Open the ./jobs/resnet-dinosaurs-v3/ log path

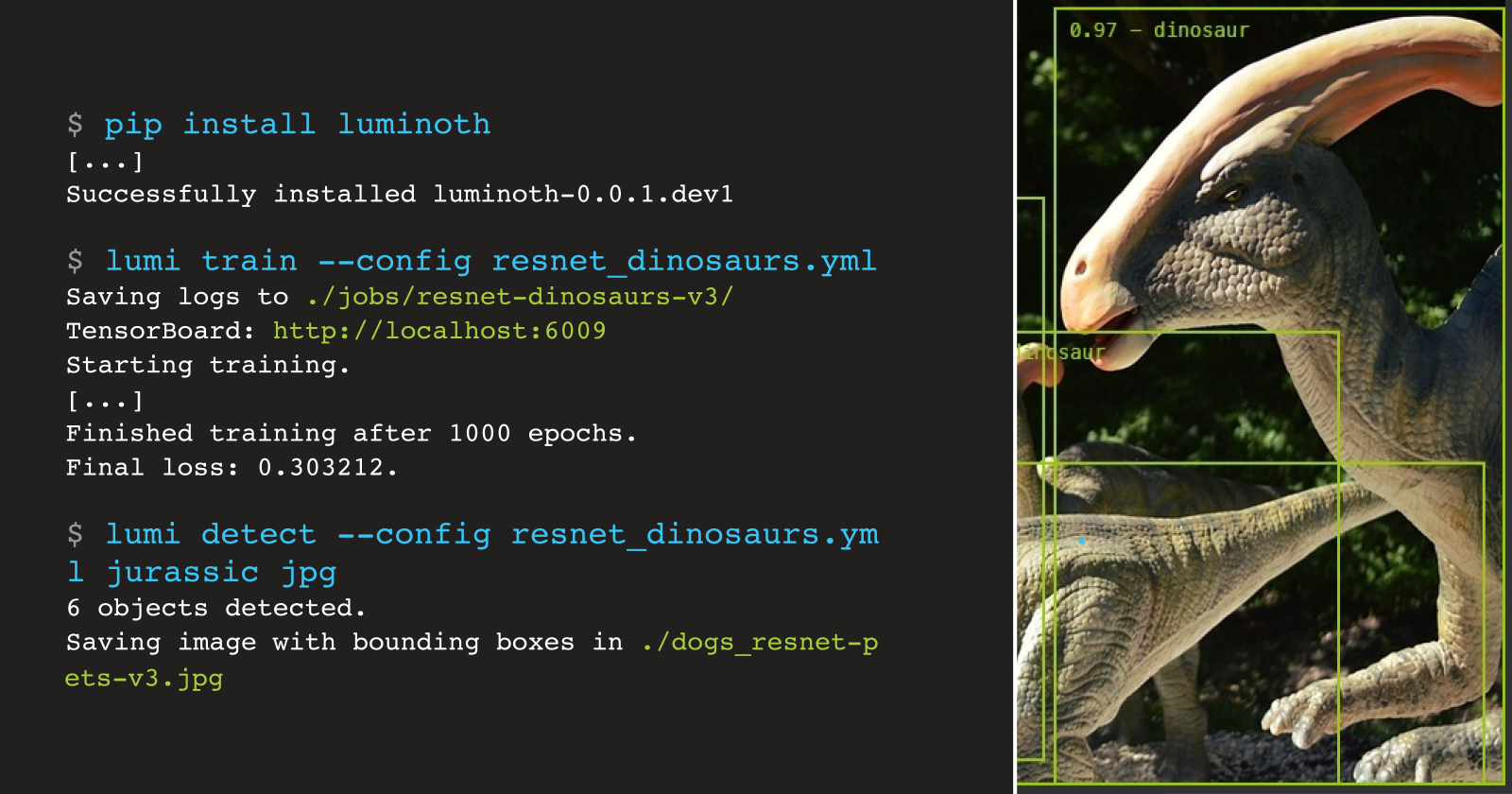click(x=520, y=297)
